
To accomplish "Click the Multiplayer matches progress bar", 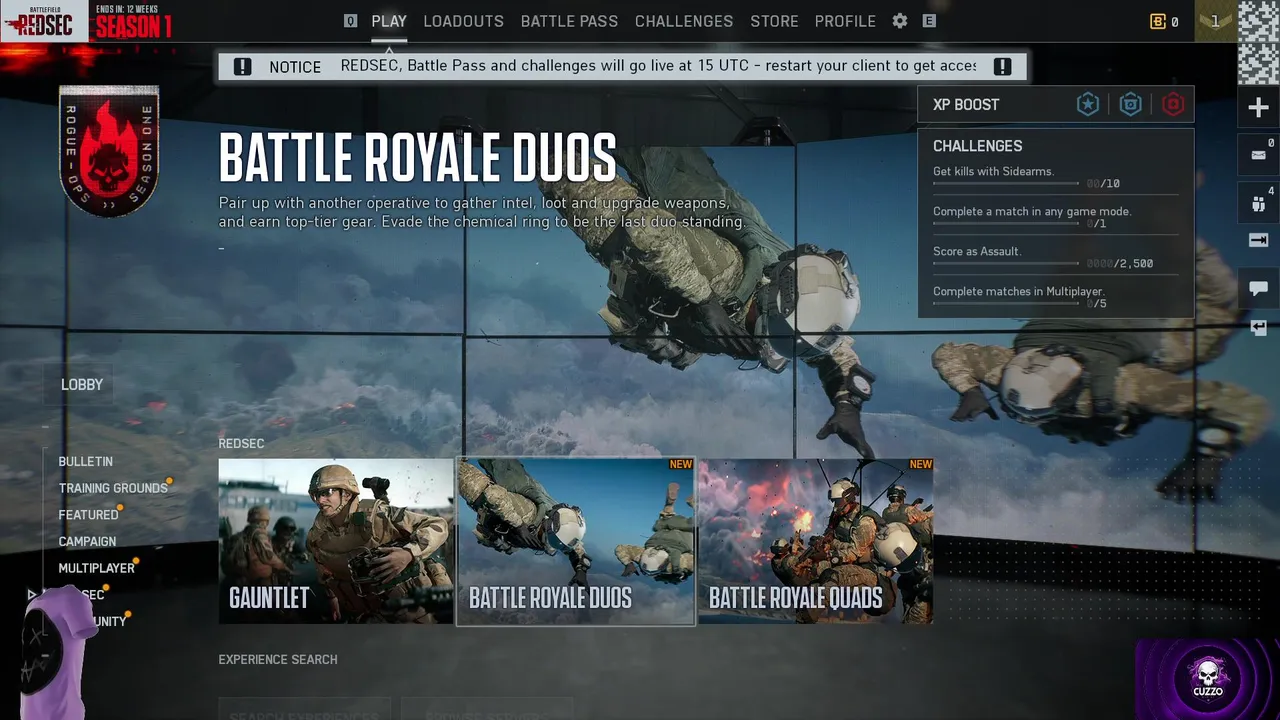I will click(1006, 304).
